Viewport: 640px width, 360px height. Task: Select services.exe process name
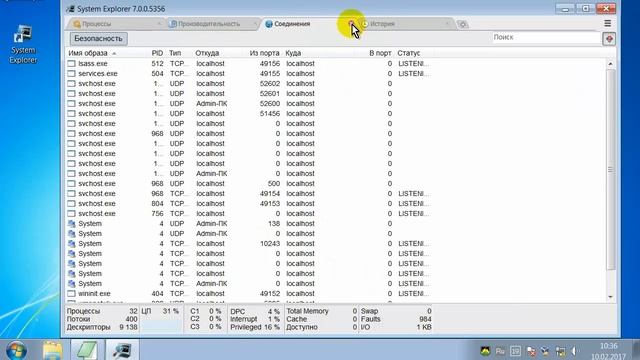[x=98, y=73]
